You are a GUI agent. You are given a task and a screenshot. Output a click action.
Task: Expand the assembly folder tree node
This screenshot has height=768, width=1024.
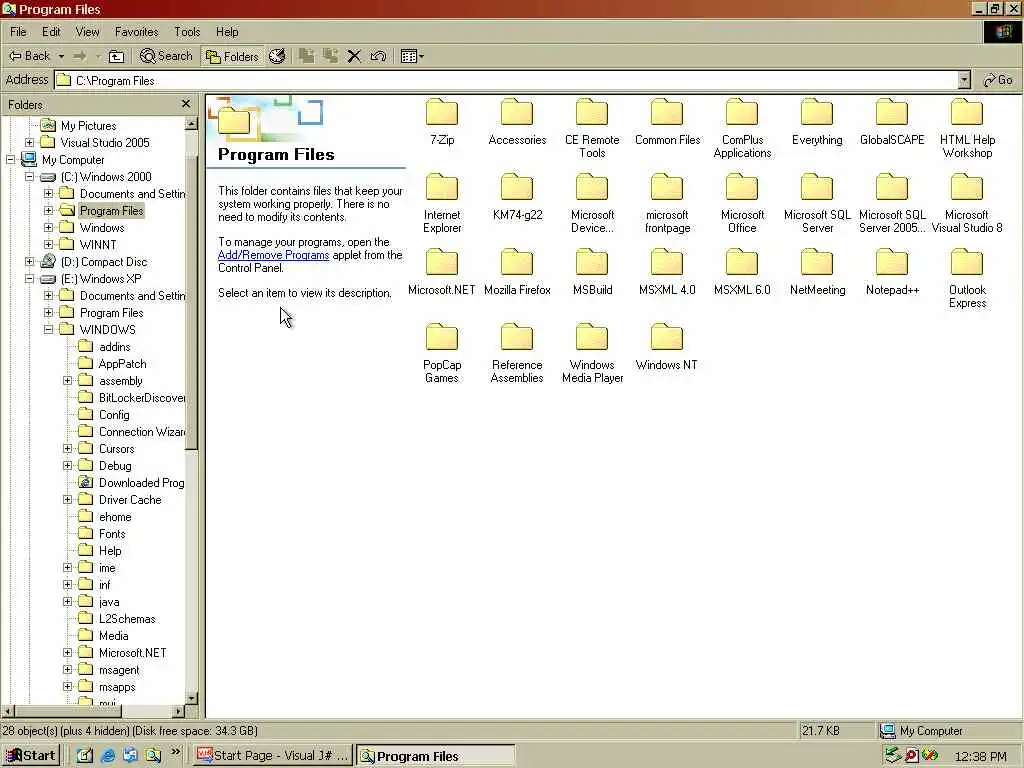[67, 380]
